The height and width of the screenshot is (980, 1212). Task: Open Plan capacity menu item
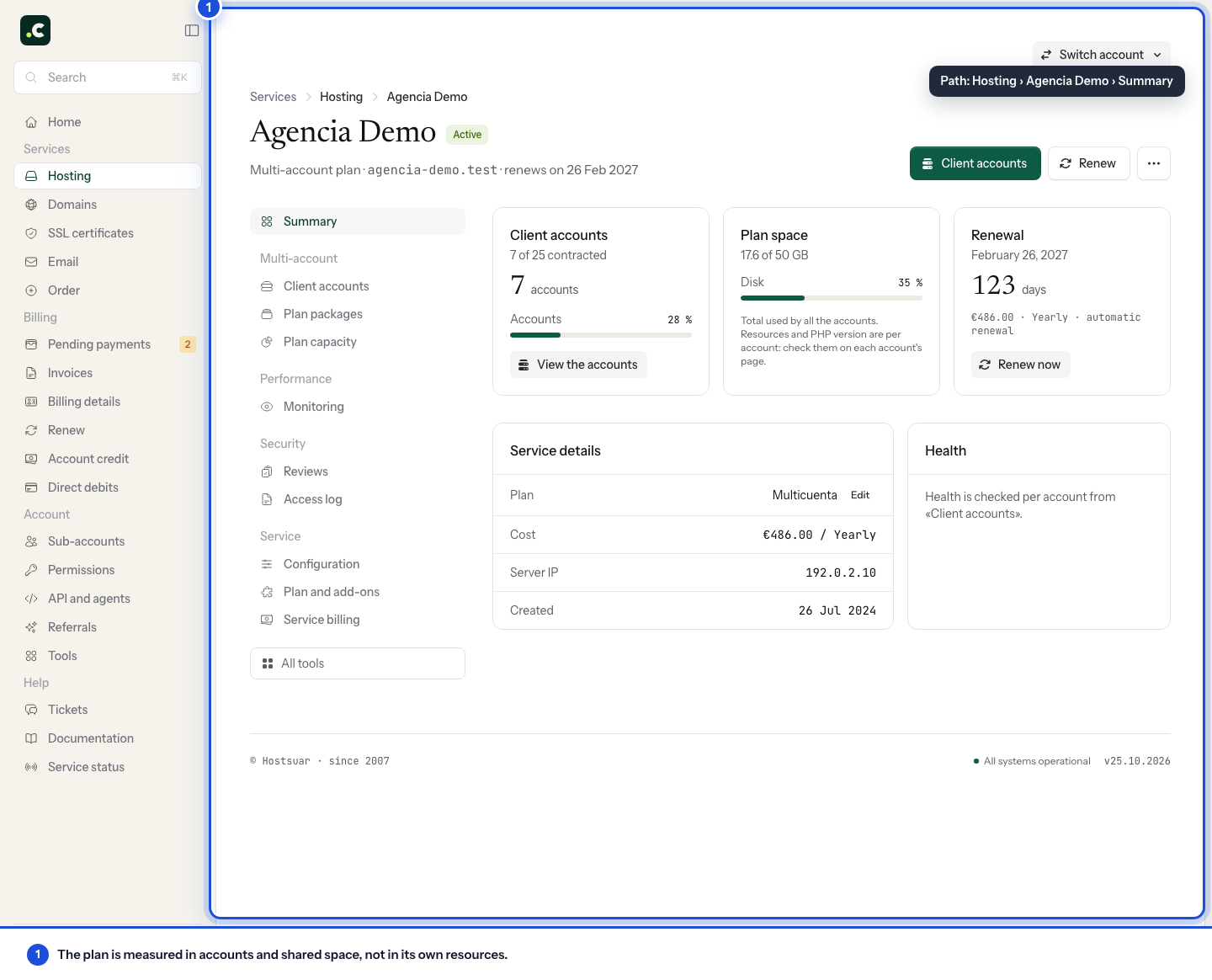[x=358, y=342]
